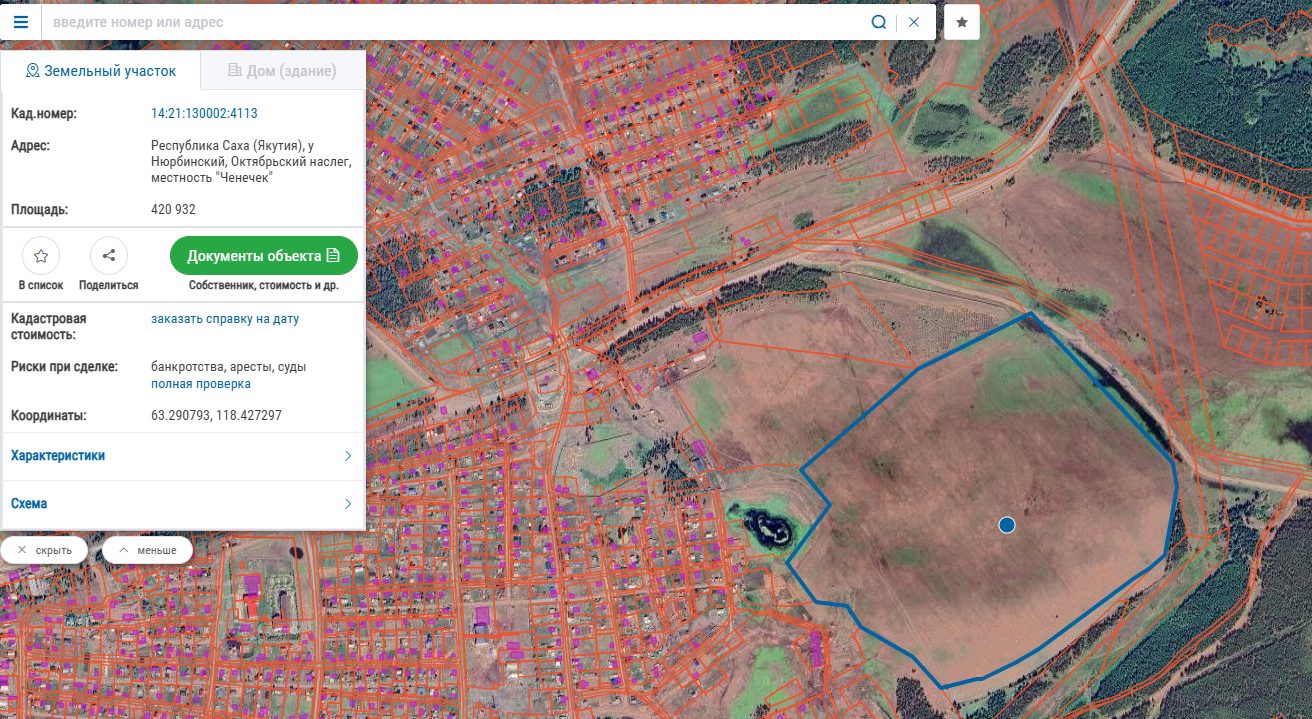Click the parcel address text

point(250,162)
